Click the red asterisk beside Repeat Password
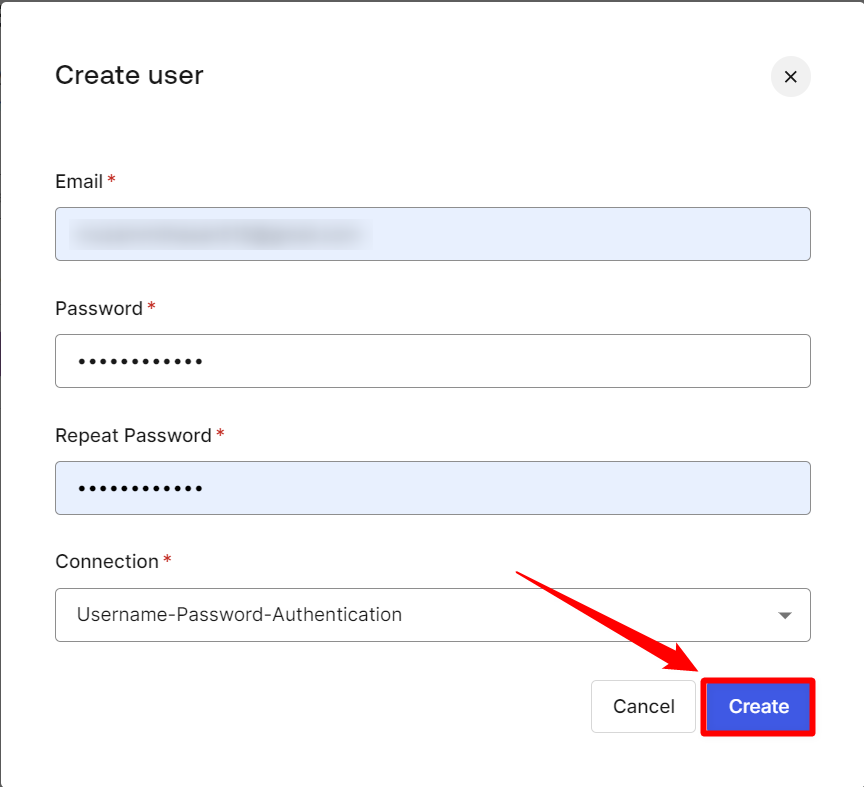Viewport: 864px width, 787px height. 220,435
